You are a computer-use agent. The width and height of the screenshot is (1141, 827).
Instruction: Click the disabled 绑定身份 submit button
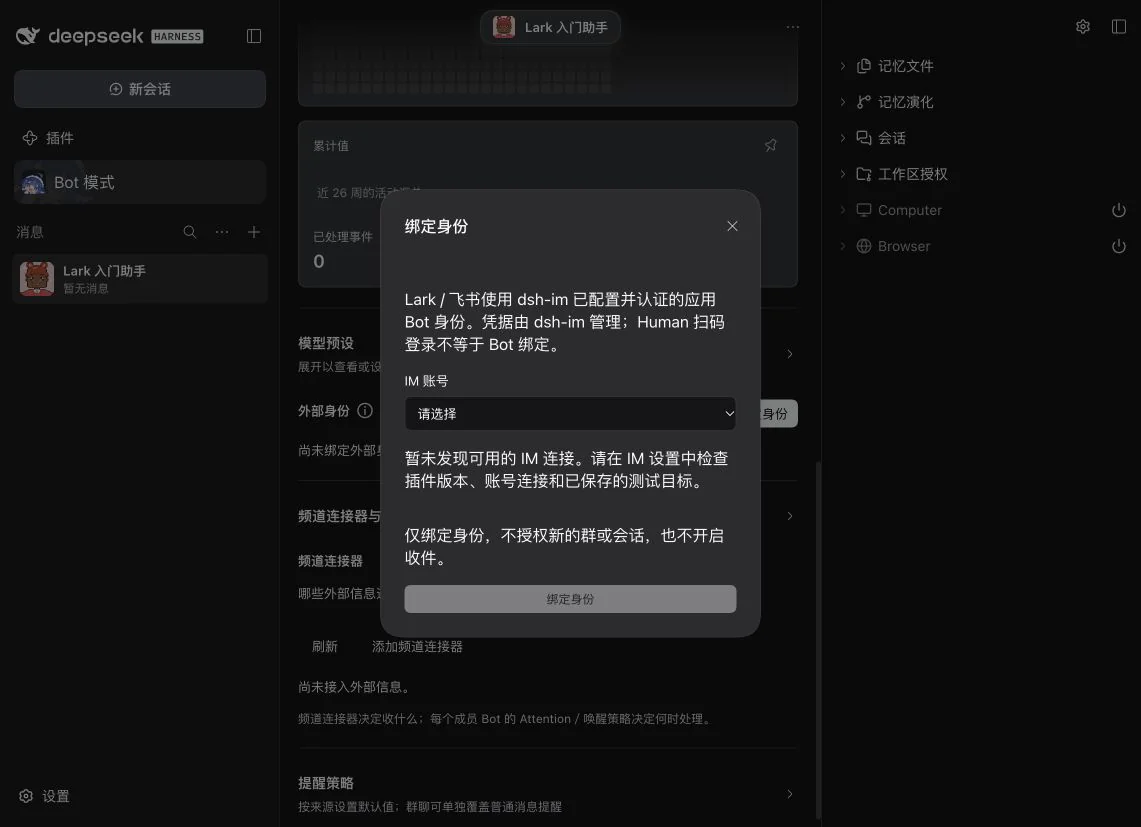(570, 599)
